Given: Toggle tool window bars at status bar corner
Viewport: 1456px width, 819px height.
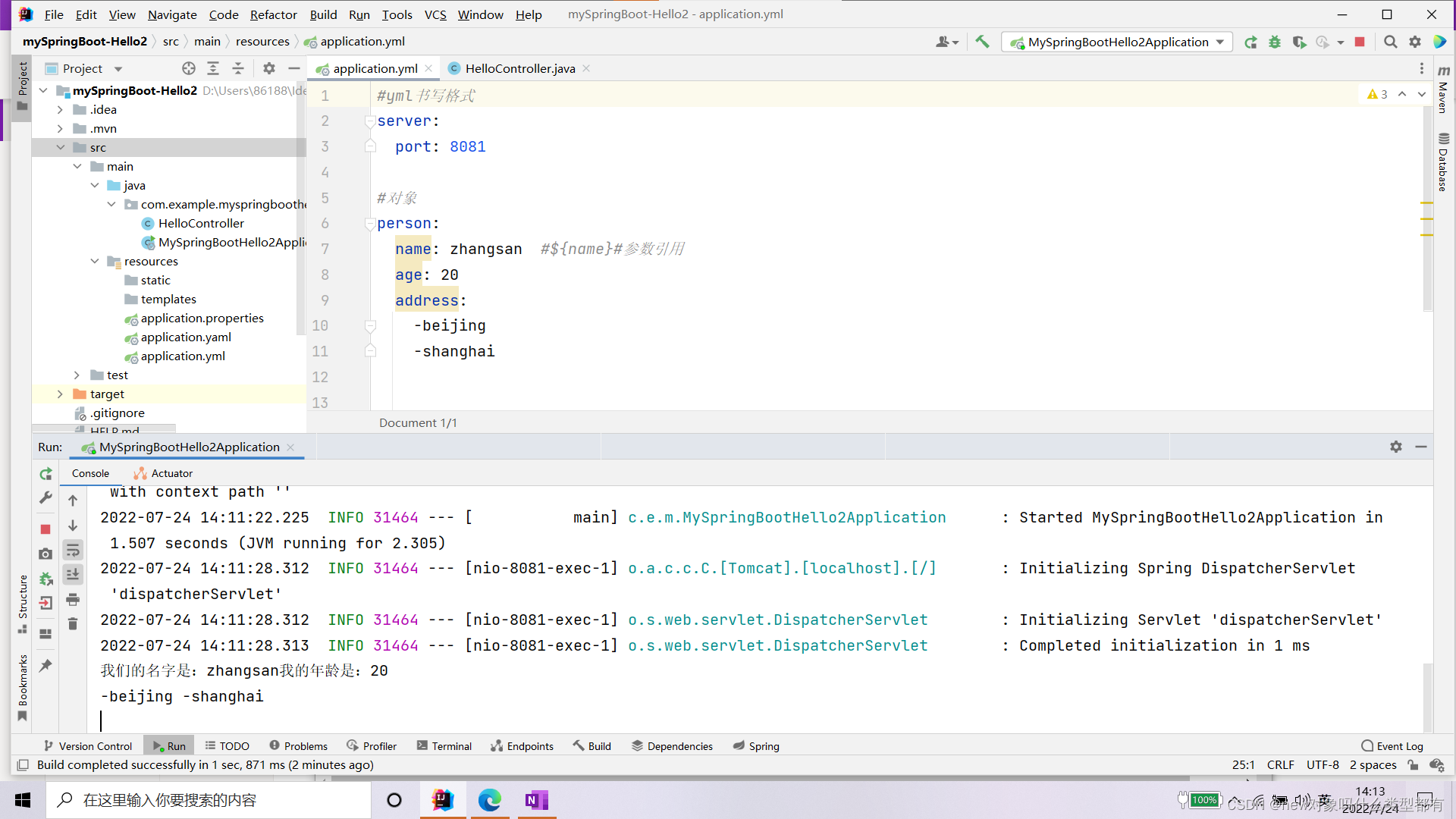Looking at the screenshot, I should click(x=23, y=764).
